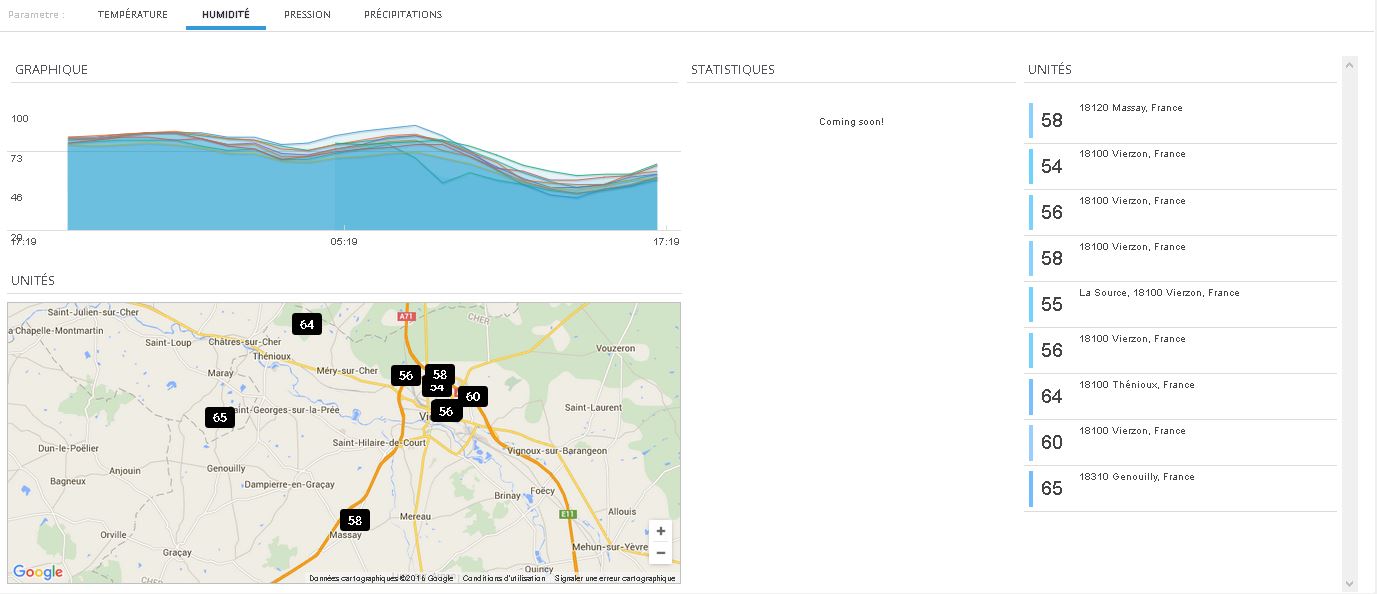Open Conditions d'utilisation link on map
This screenshot has height=594, width=1377.
tap(504, 578)
